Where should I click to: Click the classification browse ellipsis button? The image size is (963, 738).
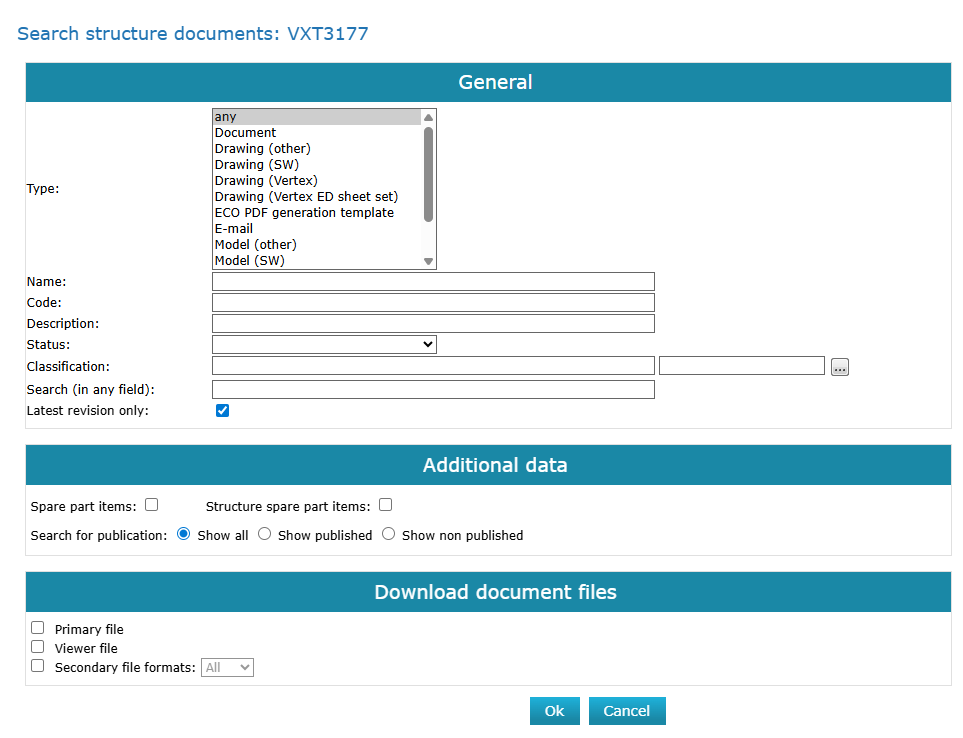[839, 367]
